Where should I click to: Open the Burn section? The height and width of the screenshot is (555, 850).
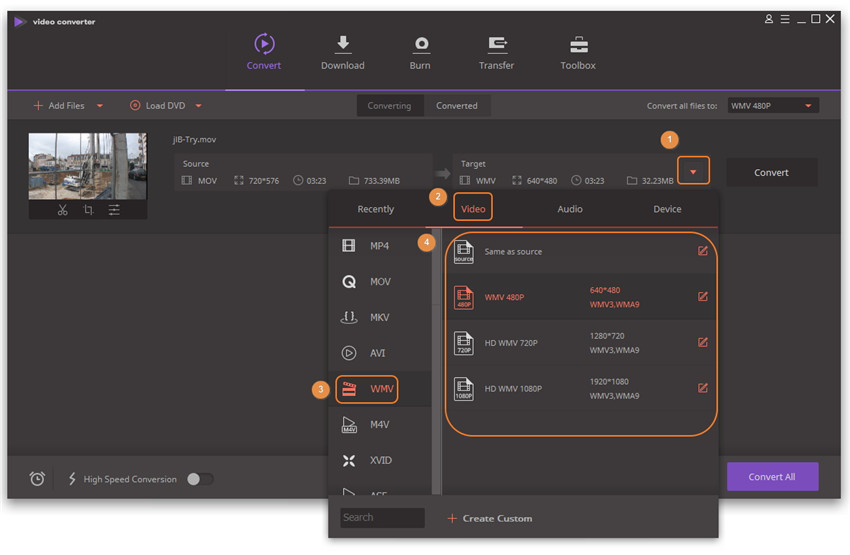pos(420,52)
